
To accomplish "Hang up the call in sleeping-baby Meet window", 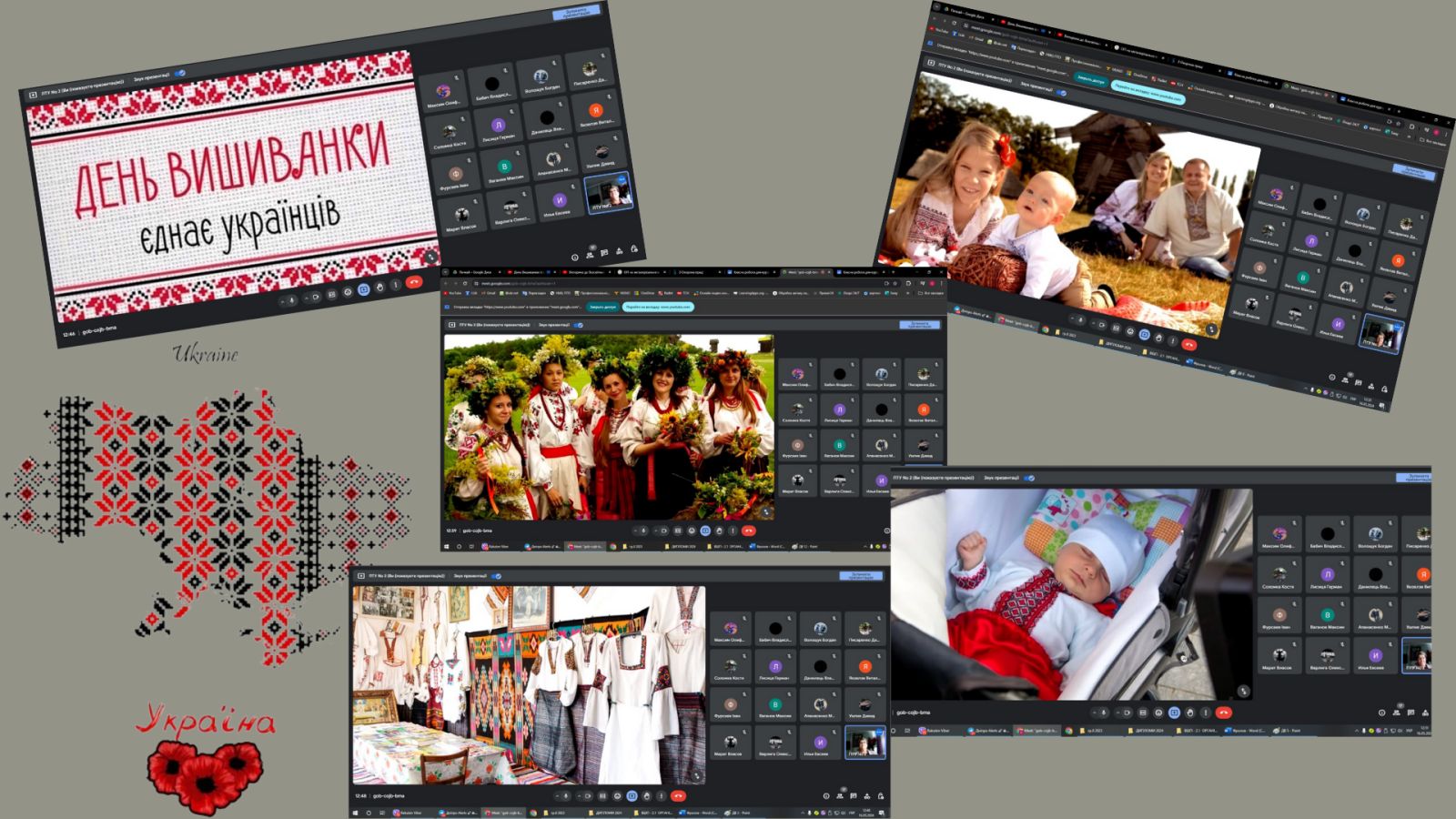I will pos(1224,713).
